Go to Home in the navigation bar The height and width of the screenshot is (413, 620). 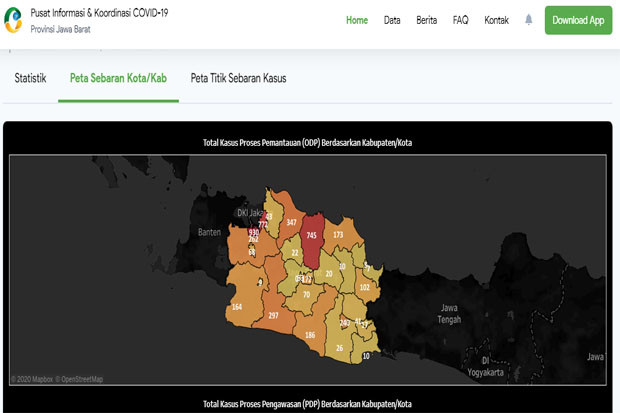pyautogui.click(x=357, y=20)
